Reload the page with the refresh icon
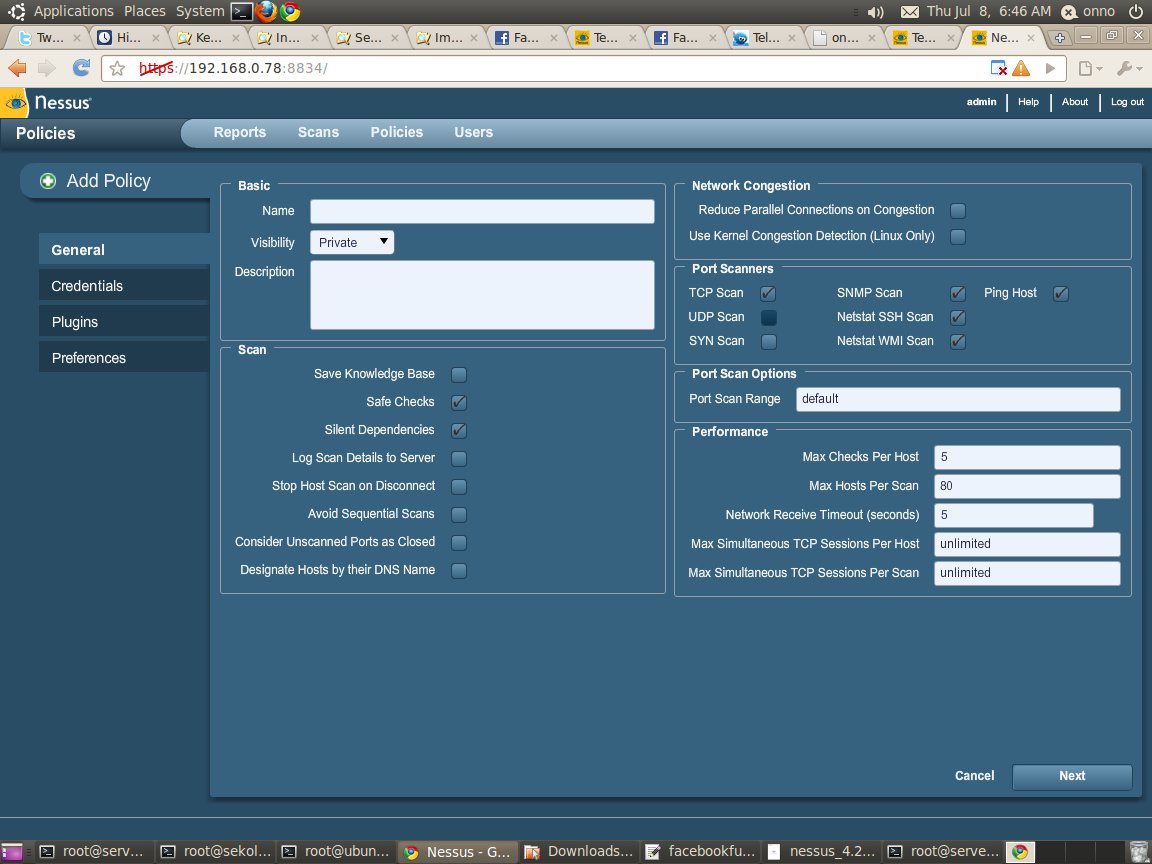This screenshot has width=1152, height=864. (81, 68)
